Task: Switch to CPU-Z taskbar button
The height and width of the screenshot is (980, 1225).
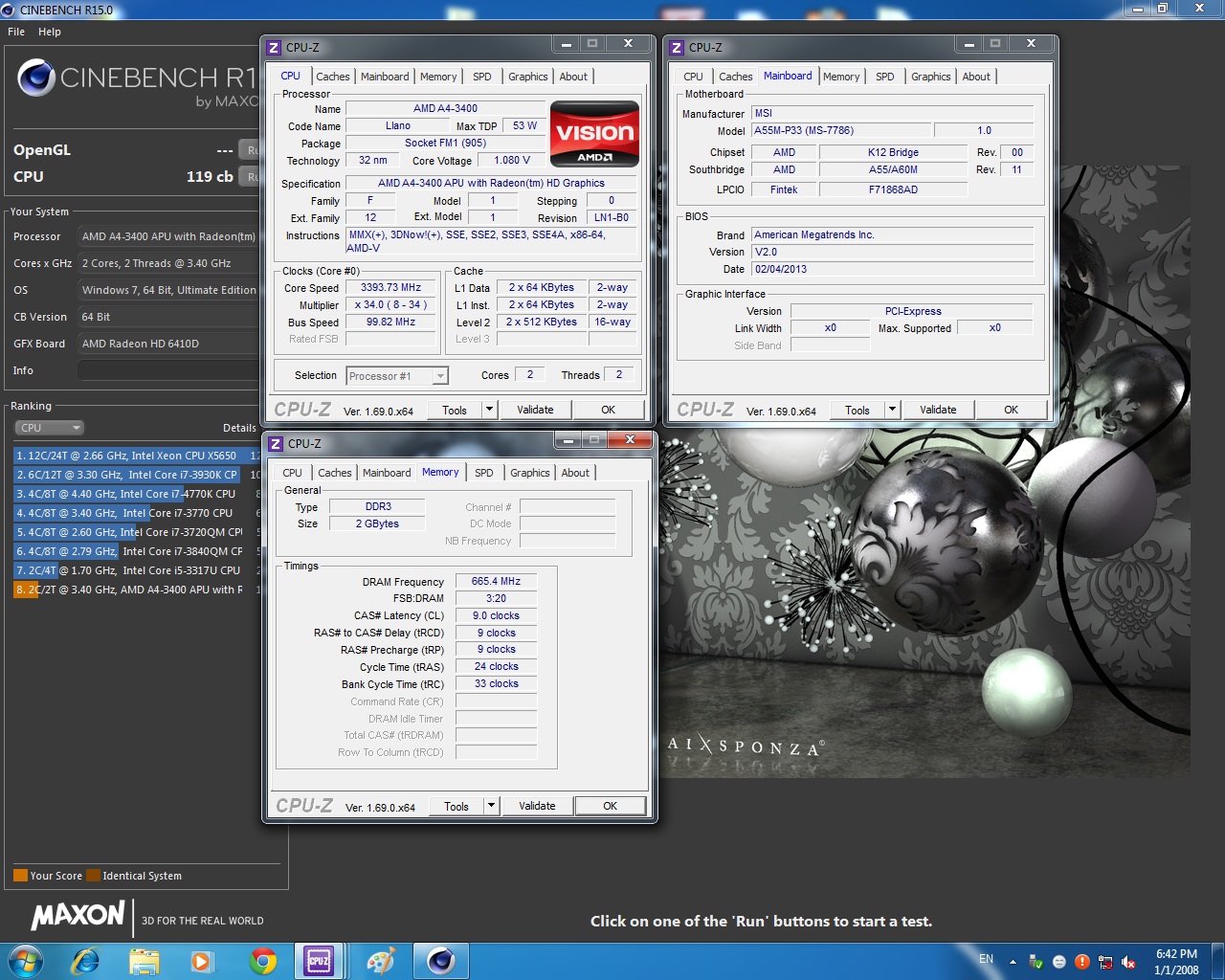Action: (319, 961)
